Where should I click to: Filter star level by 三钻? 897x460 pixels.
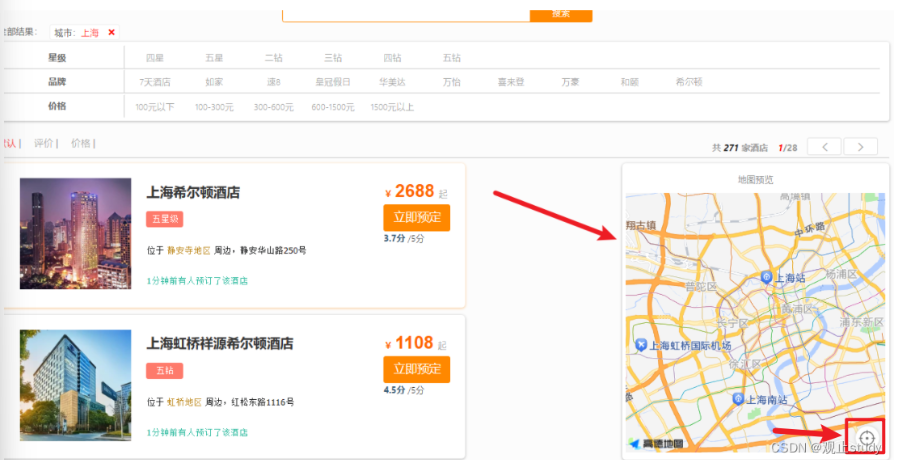[333, 58]
